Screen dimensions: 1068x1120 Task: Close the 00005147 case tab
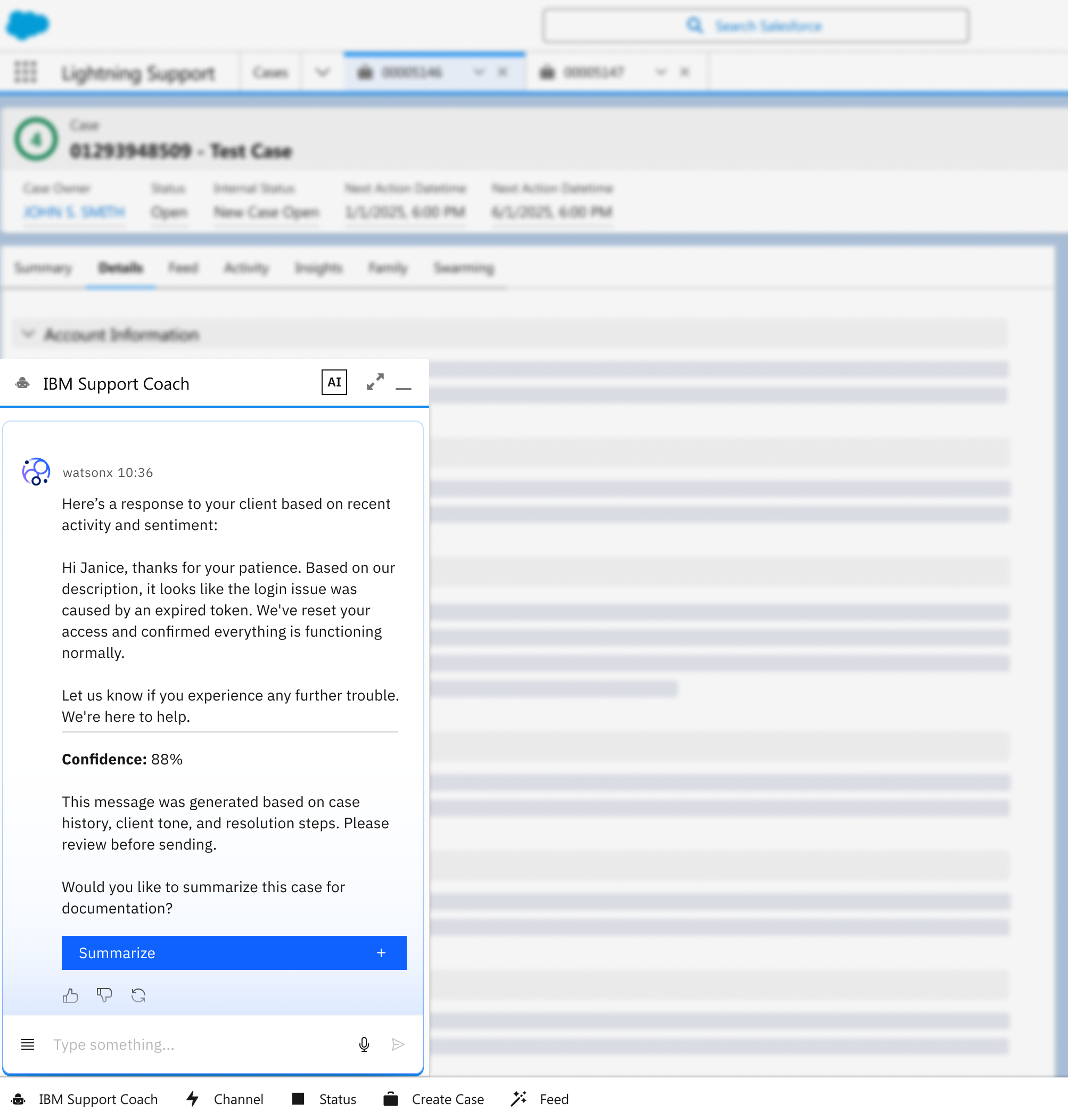(684, 72)
